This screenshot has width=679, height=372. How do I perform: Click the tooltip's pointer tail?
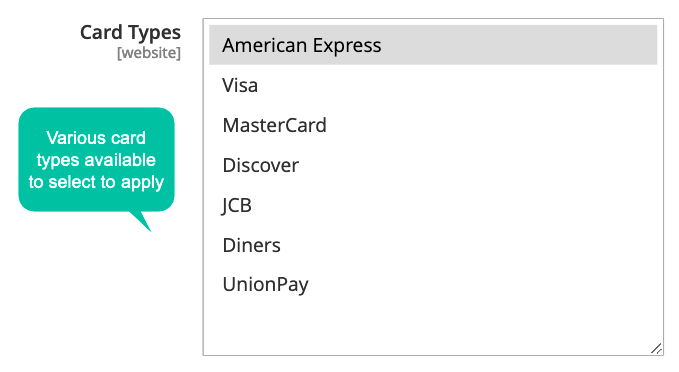[141, 221]
